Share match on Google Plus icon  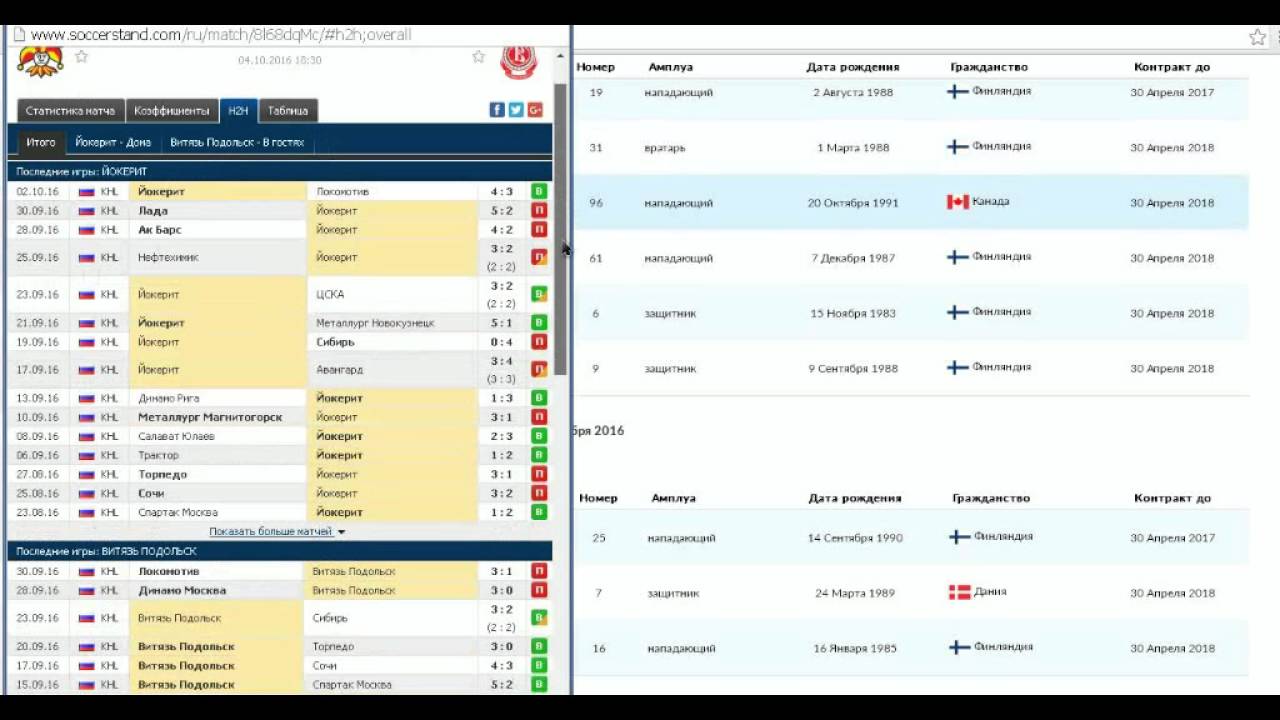click(535, 110)
